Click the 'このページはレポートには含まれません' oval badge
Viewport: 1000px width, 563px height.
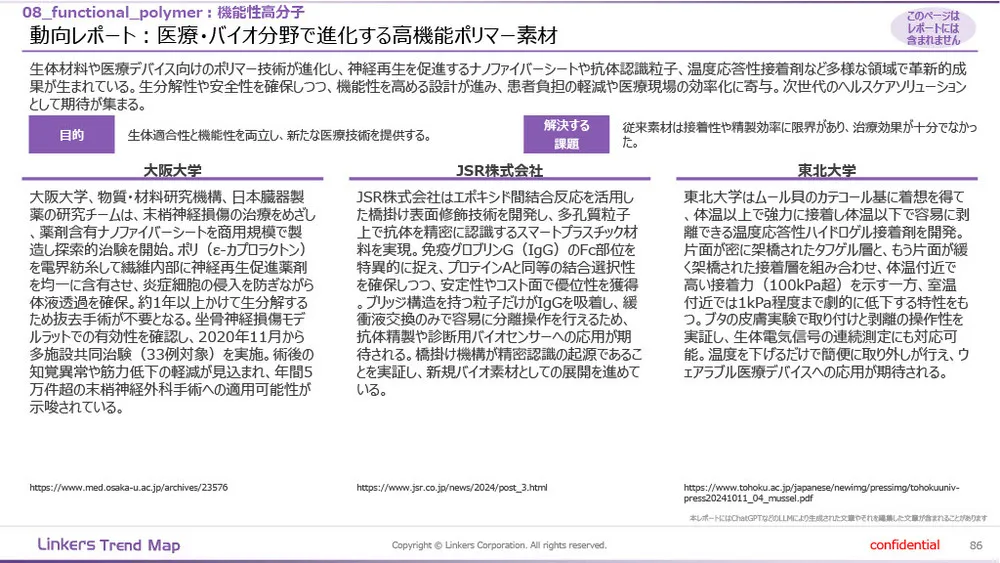[933, 28]
